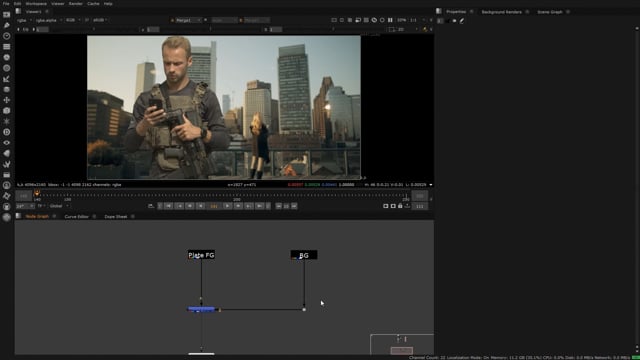Open the Global frame range dropdown
The width and height of the screenshot is (640, 360).
59,206
